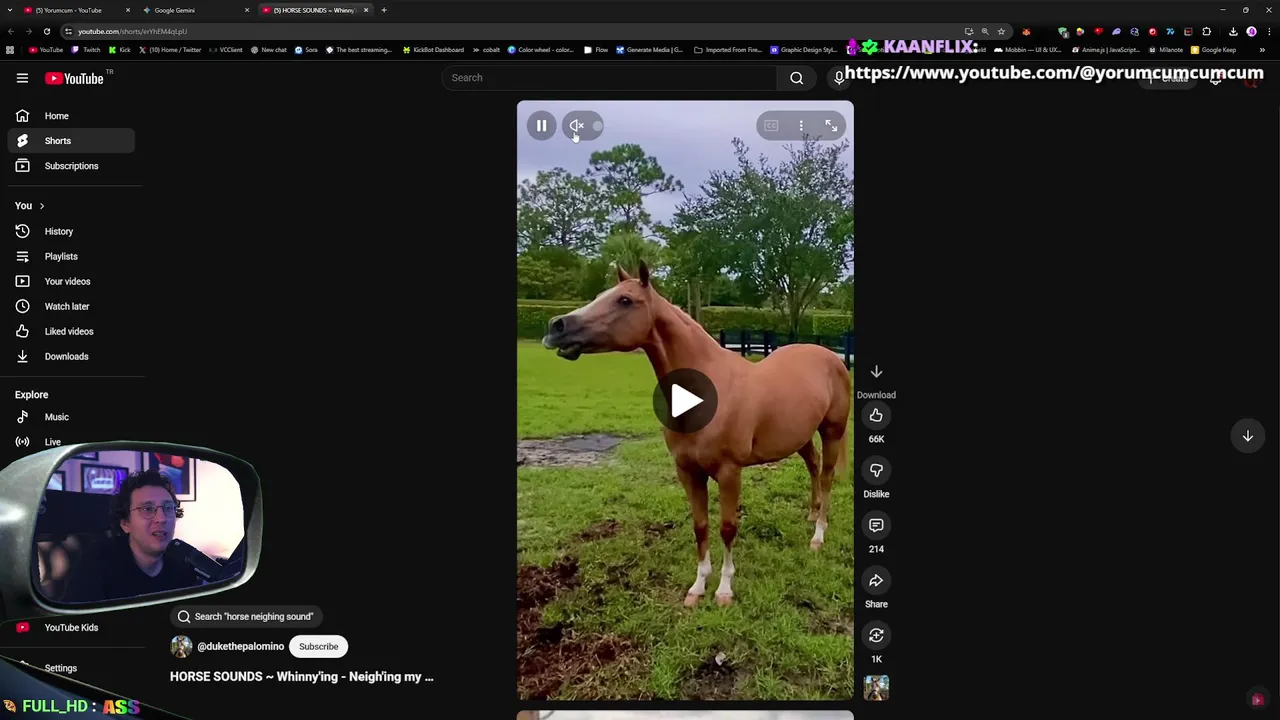Open Watch later in the sidebar

point(70,306)
